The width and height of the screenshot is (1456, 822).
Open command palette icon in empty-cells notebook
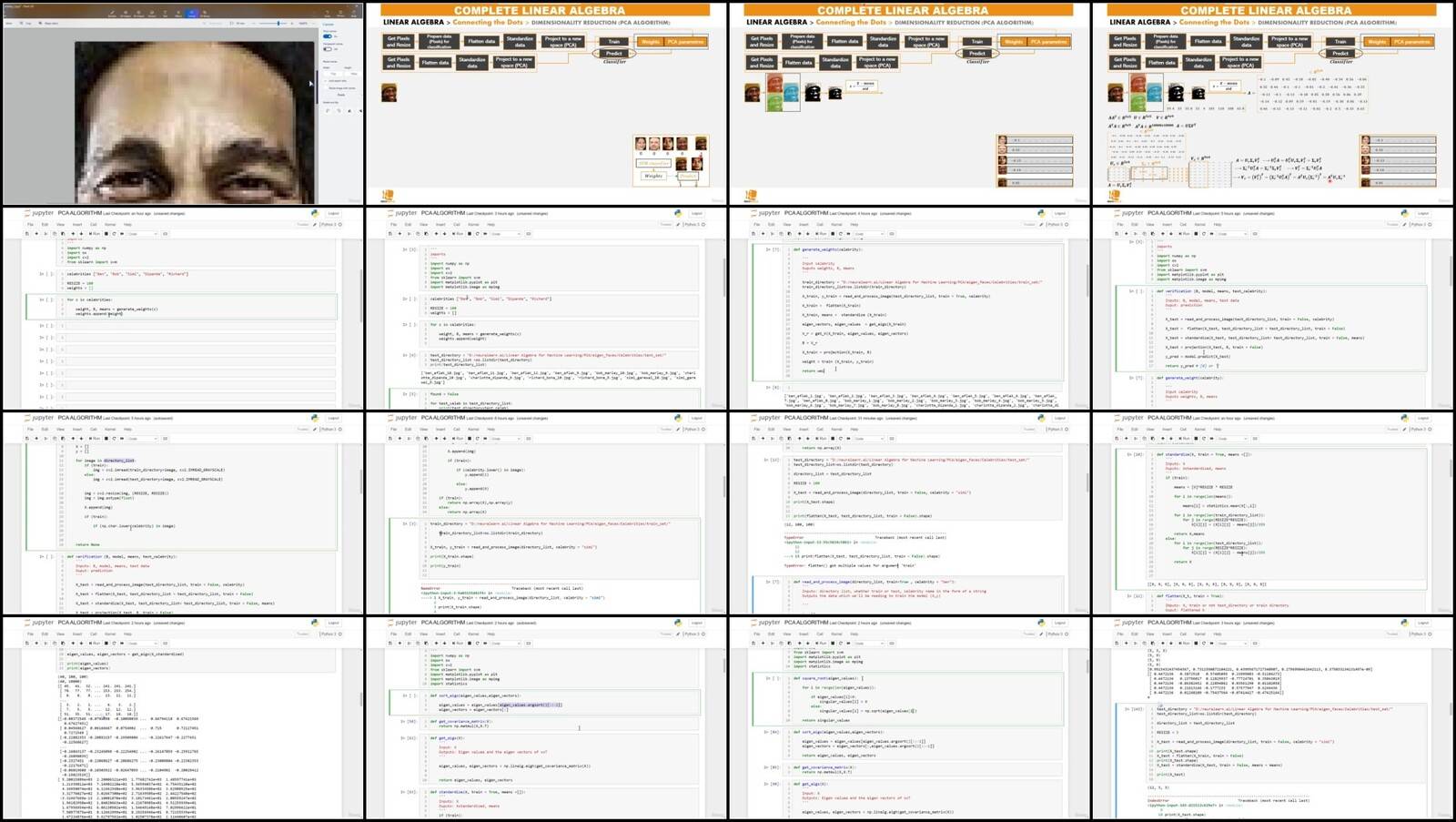(165, 234)
